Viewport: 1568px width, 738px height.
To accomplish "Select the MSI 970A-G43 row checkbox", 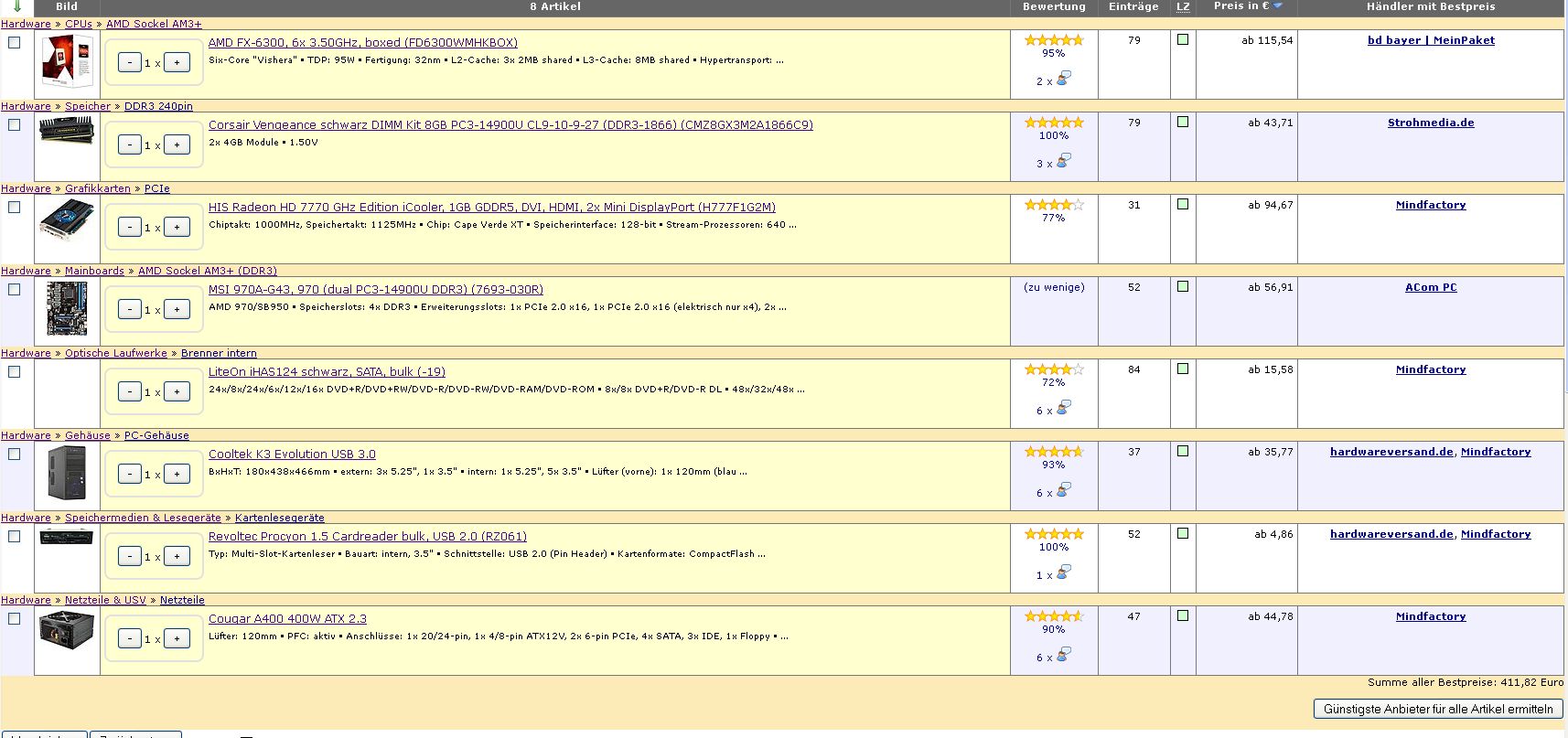I will tap(15, 289).
